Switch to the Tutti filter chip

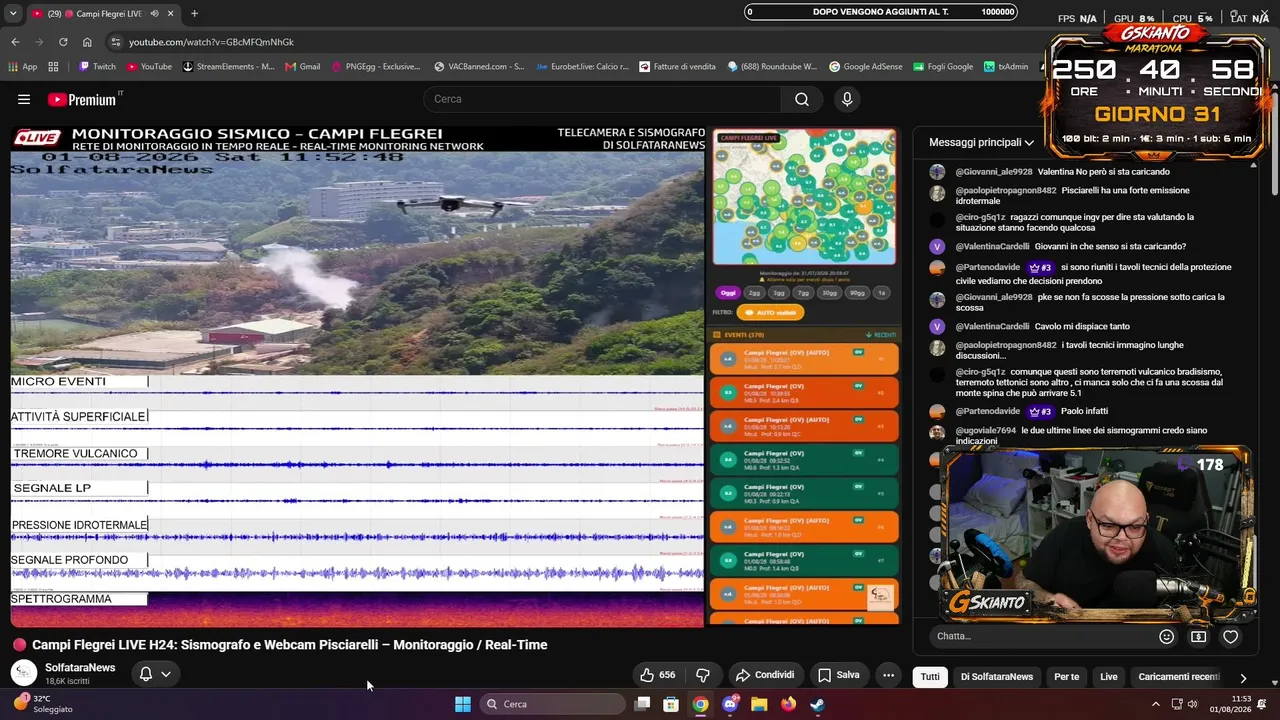pyautogui.click(x=930, y=677)
